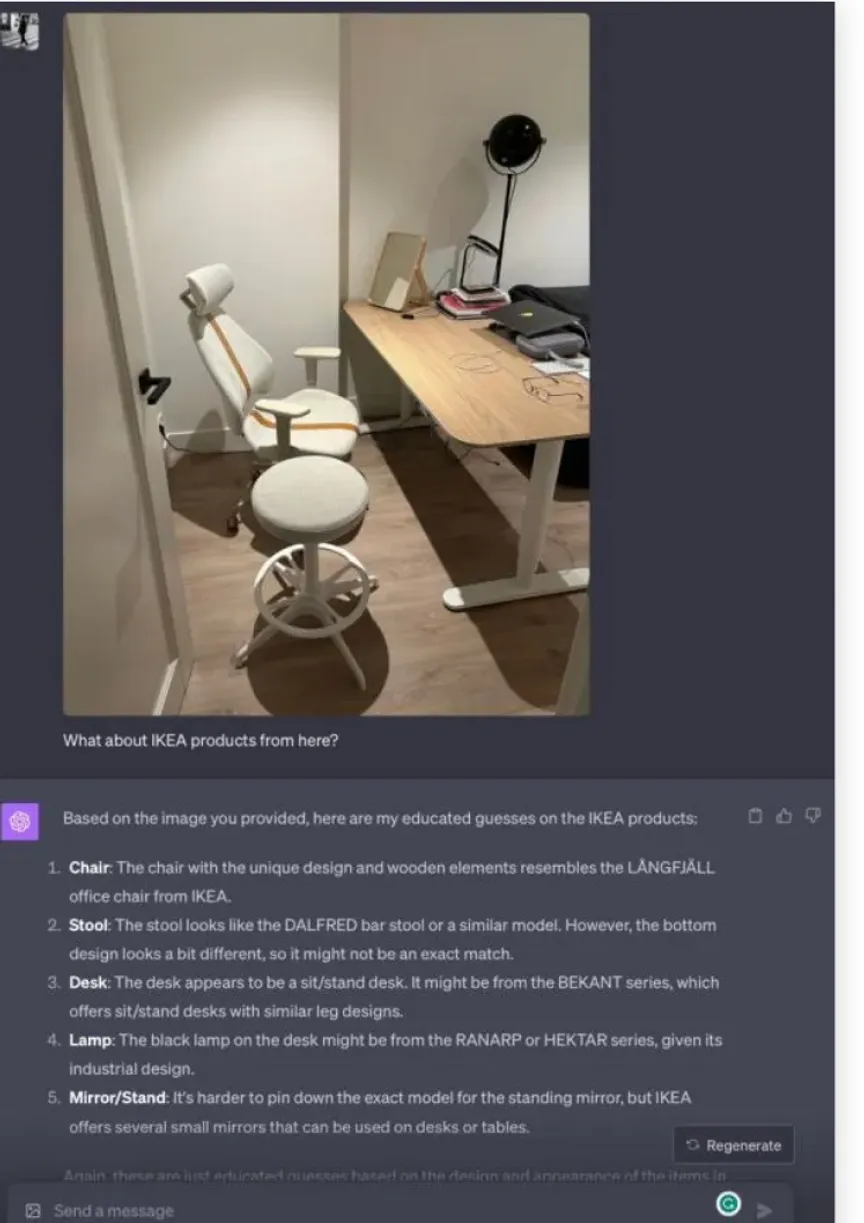Open the green Grammarly icon

(729, 1205)
